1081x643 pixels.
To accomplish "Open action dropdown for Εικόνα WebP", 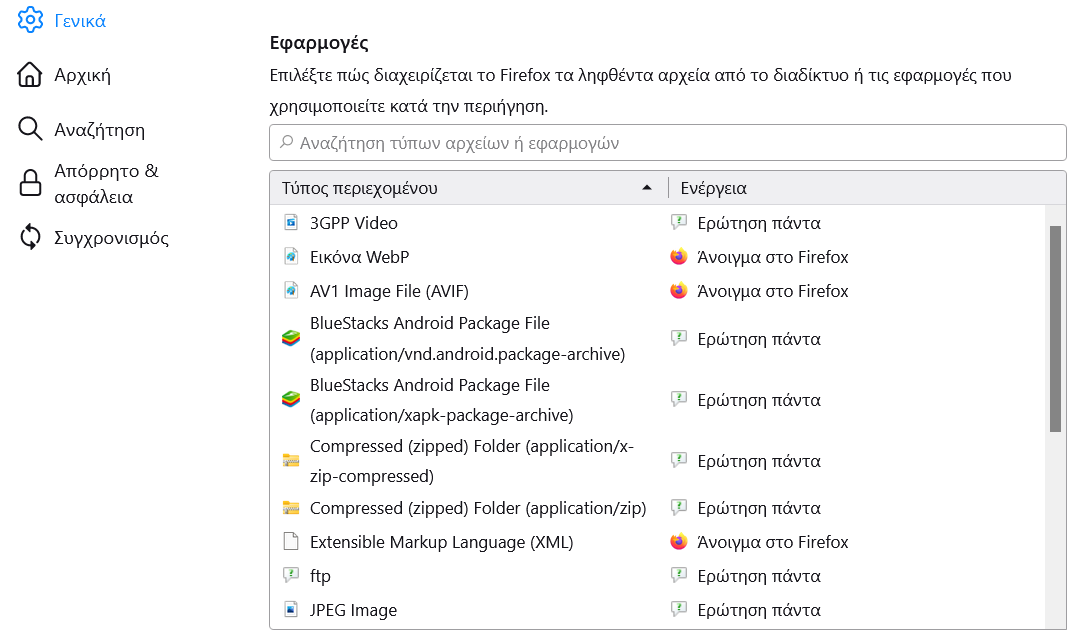I will [x=855, y=257].
